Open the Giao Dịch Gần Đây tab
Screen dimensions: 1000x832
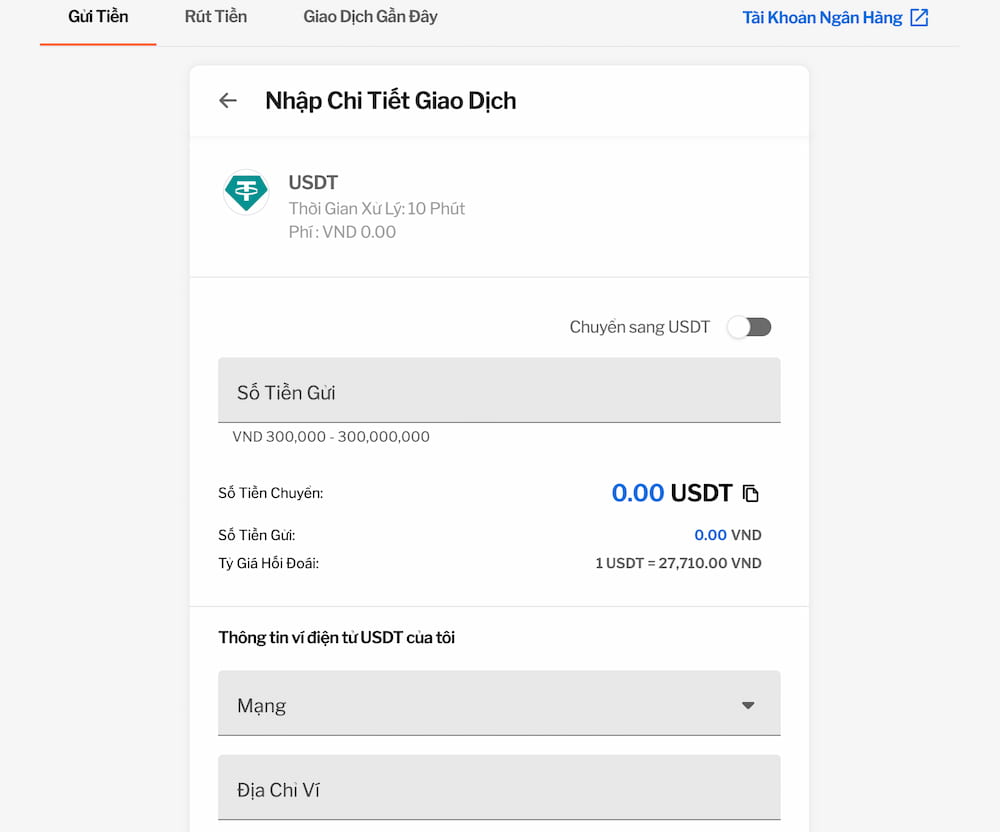click(369, 16)
